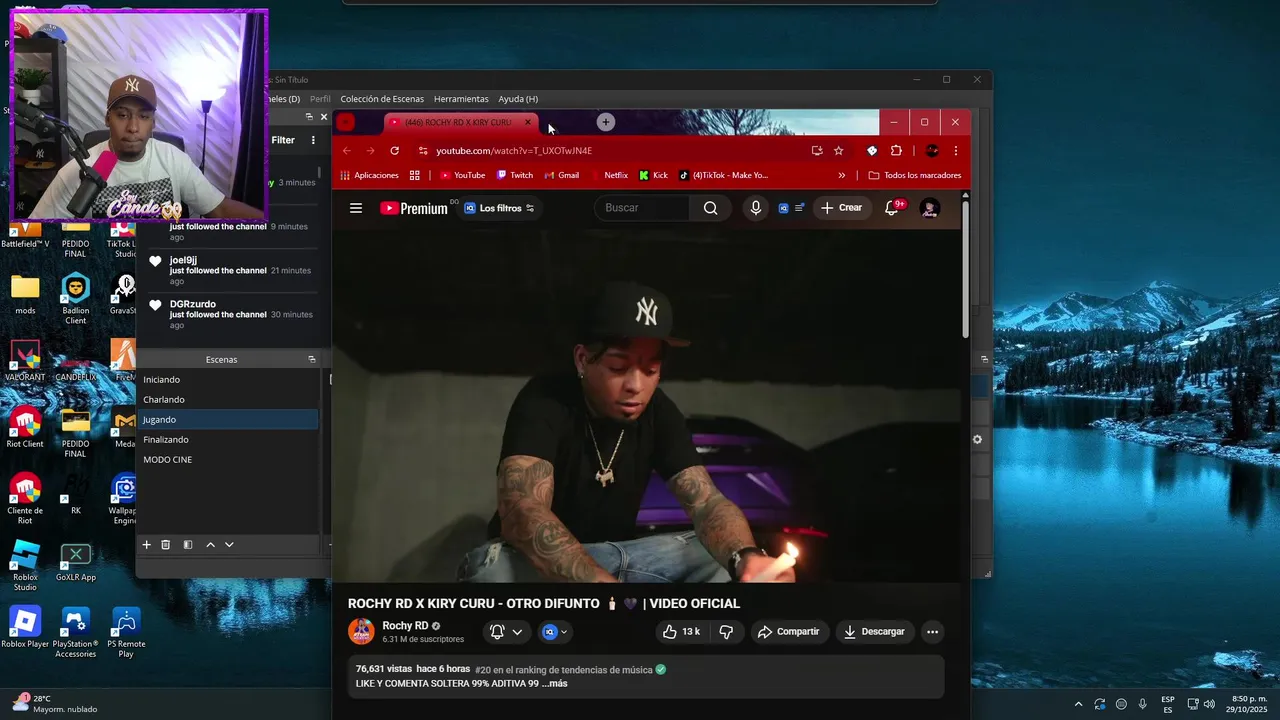1280x720 pixels.
Task: Add a new scene in OBS Escenas
Action: tap(146, 545)
